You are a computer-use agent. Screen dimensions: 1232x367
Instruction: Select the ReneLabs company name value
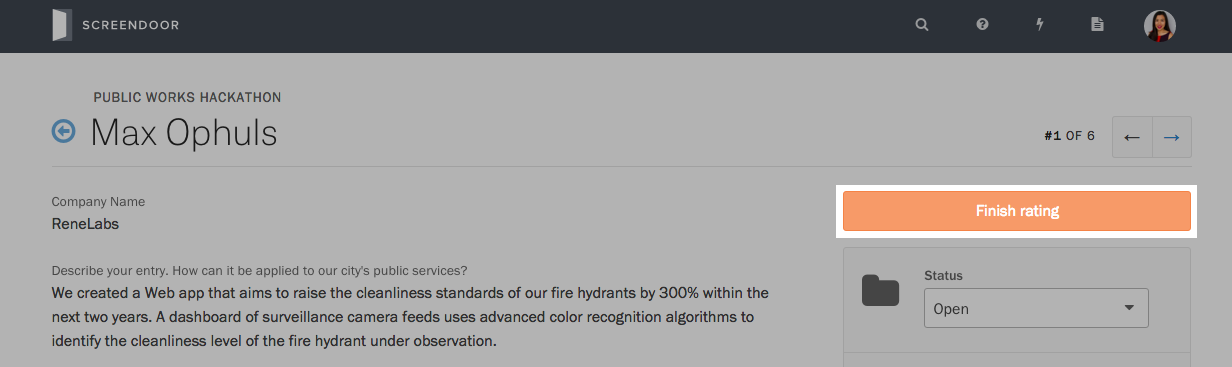pyautogui.click(x=85, y=224)
